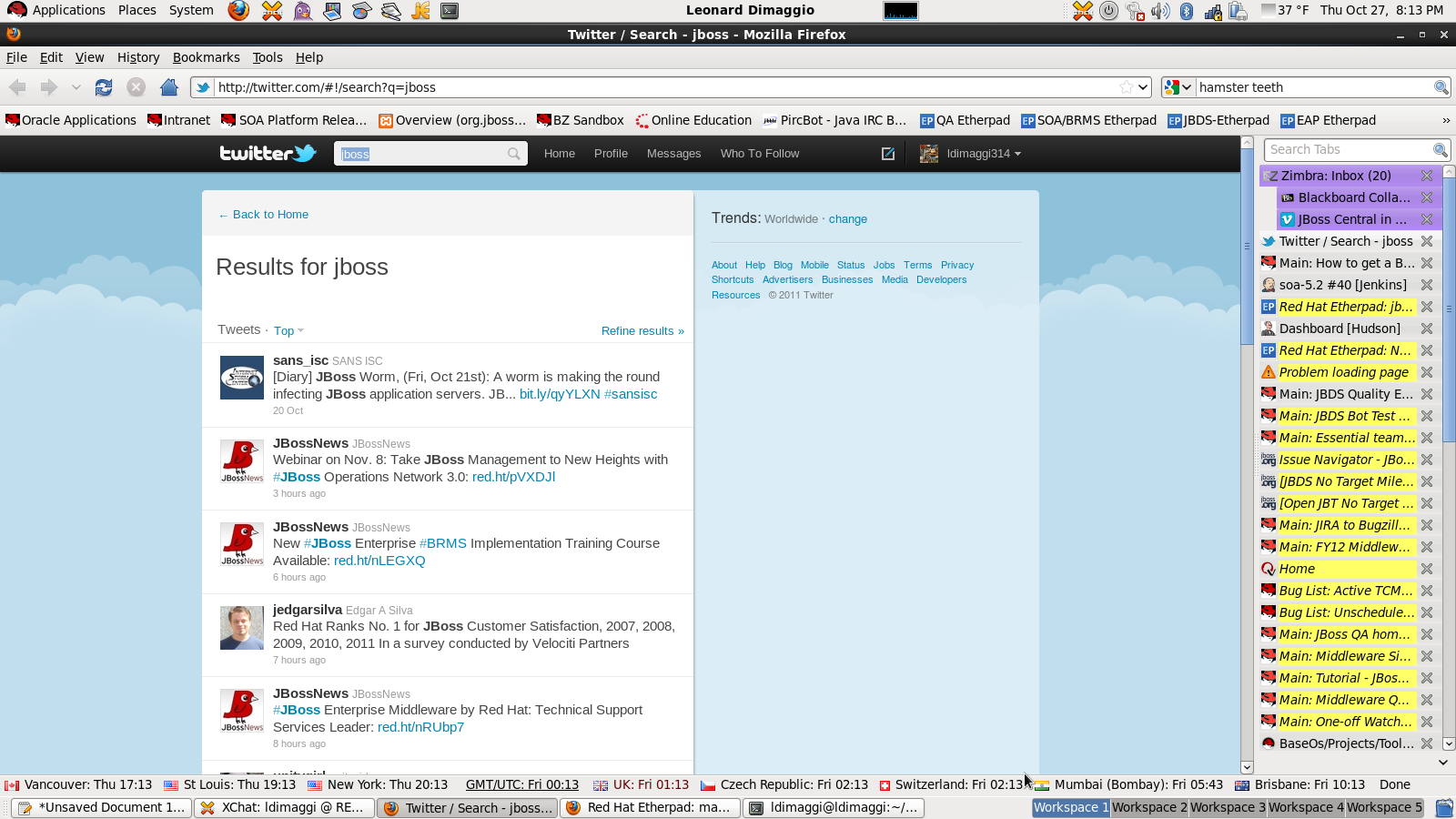The height and width of the screenshot is (819, 1456).
Task: Open the History menu
Action: coord(138,57)
